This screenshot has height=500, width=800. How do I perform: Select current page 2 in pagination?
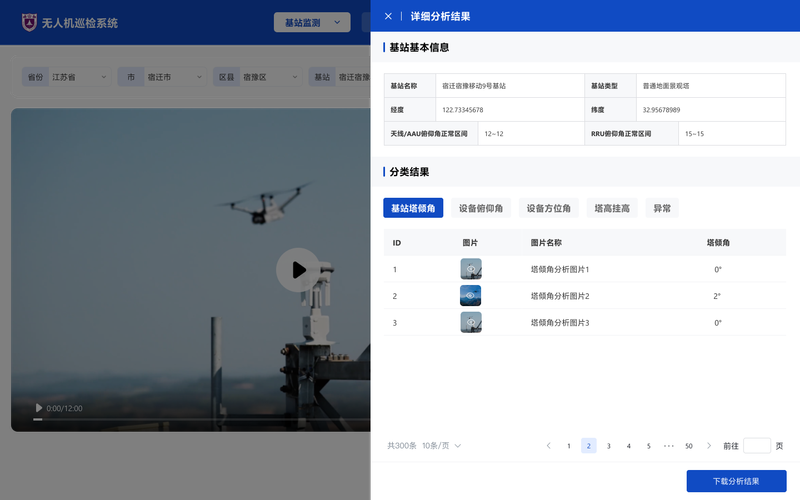coord(588,446)
